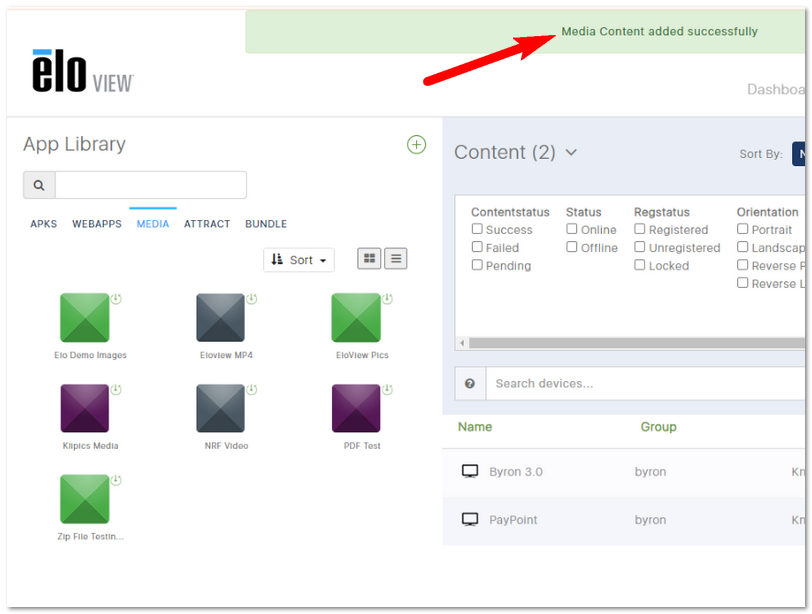Switch to the BUNDLE tab
The image size is (812, 614).
266,224
